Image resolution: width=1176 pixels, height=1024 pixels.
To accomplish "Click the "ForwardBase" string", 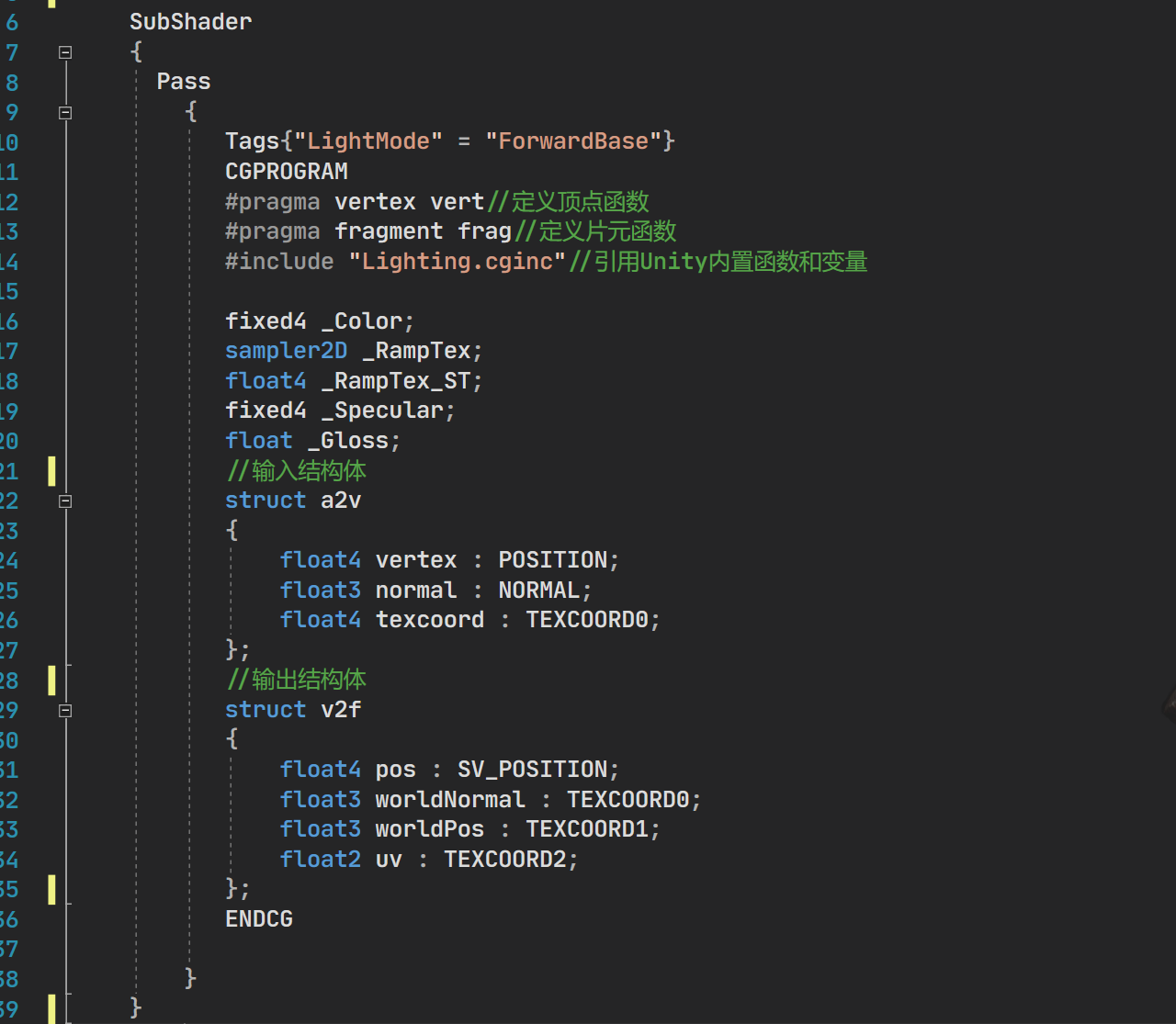I will tap(573, 141).
